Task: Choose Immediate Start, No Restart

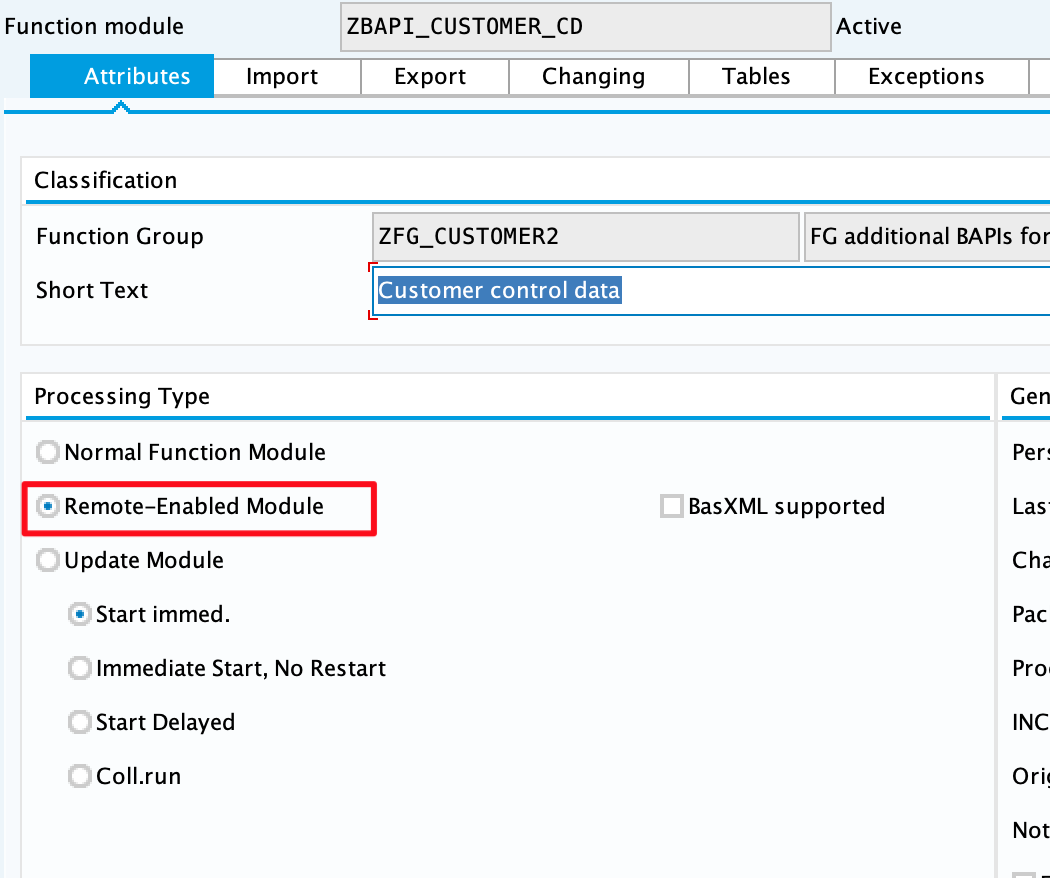Action: pos(80,669)
